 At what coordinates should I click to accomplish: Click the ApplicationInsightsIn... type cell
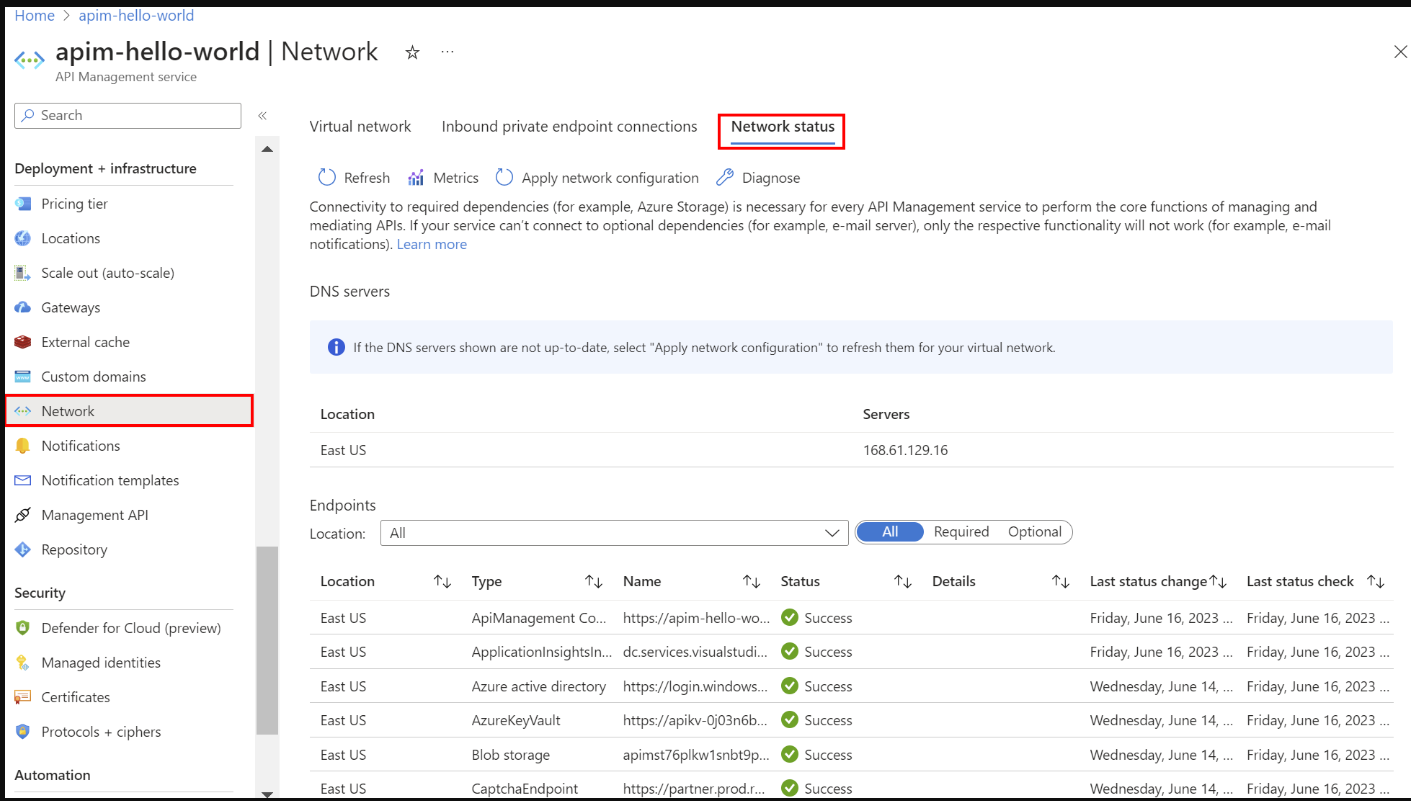pos(542,652)
